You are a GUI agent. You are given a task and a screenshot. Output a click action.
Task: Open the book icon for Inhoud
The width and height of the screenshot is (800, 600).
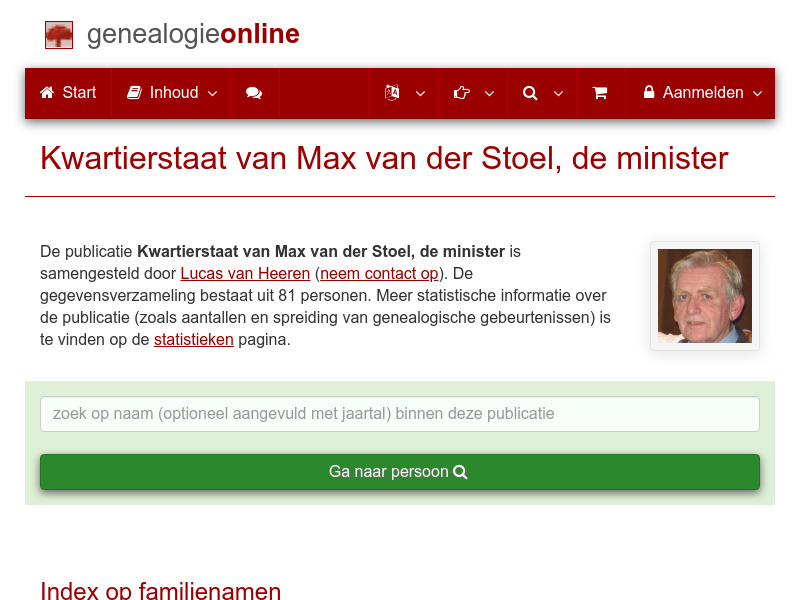pos(134,92)
